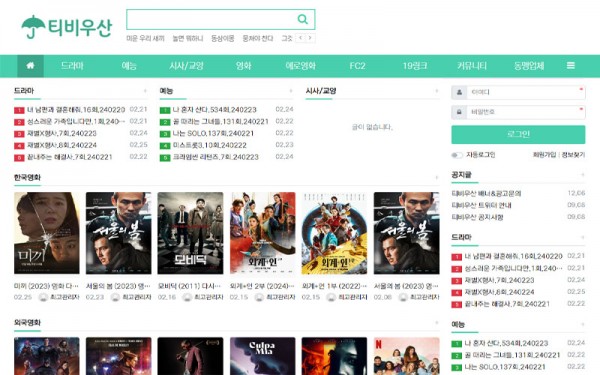Viewport: 600px width, 375px height.
Task: Open the hamburger menu icon
Action: (571, 65)
